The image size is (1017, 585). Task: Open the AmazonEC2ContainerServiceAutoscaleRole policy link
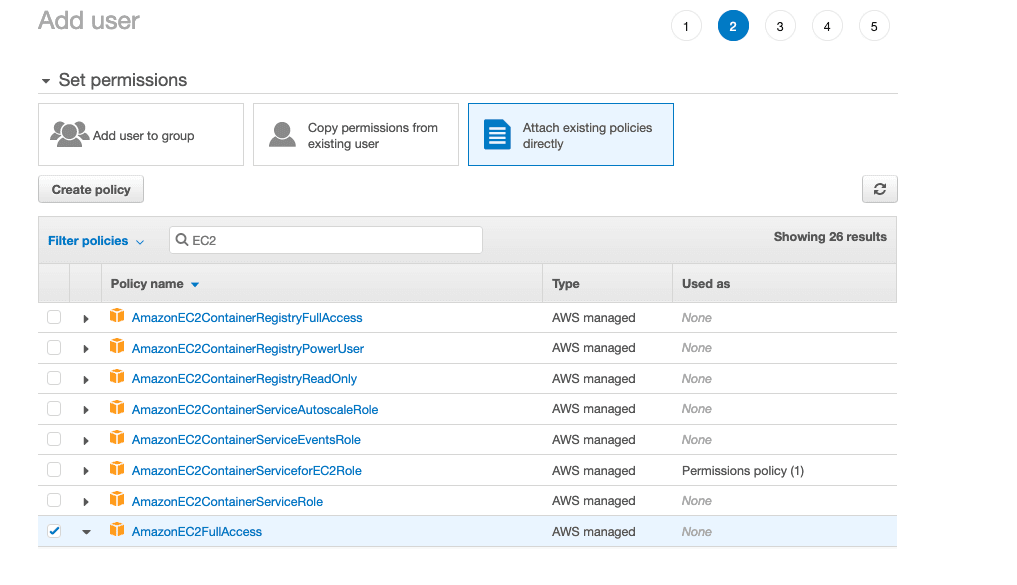pos(255,409)
